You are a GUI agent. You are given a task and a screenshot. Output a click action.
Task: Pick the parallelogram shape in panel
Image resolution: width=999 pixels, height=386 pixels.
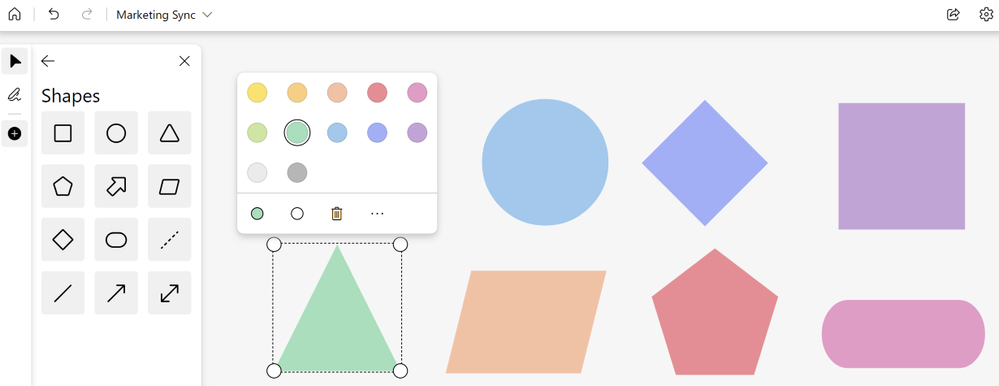(169, 186)
